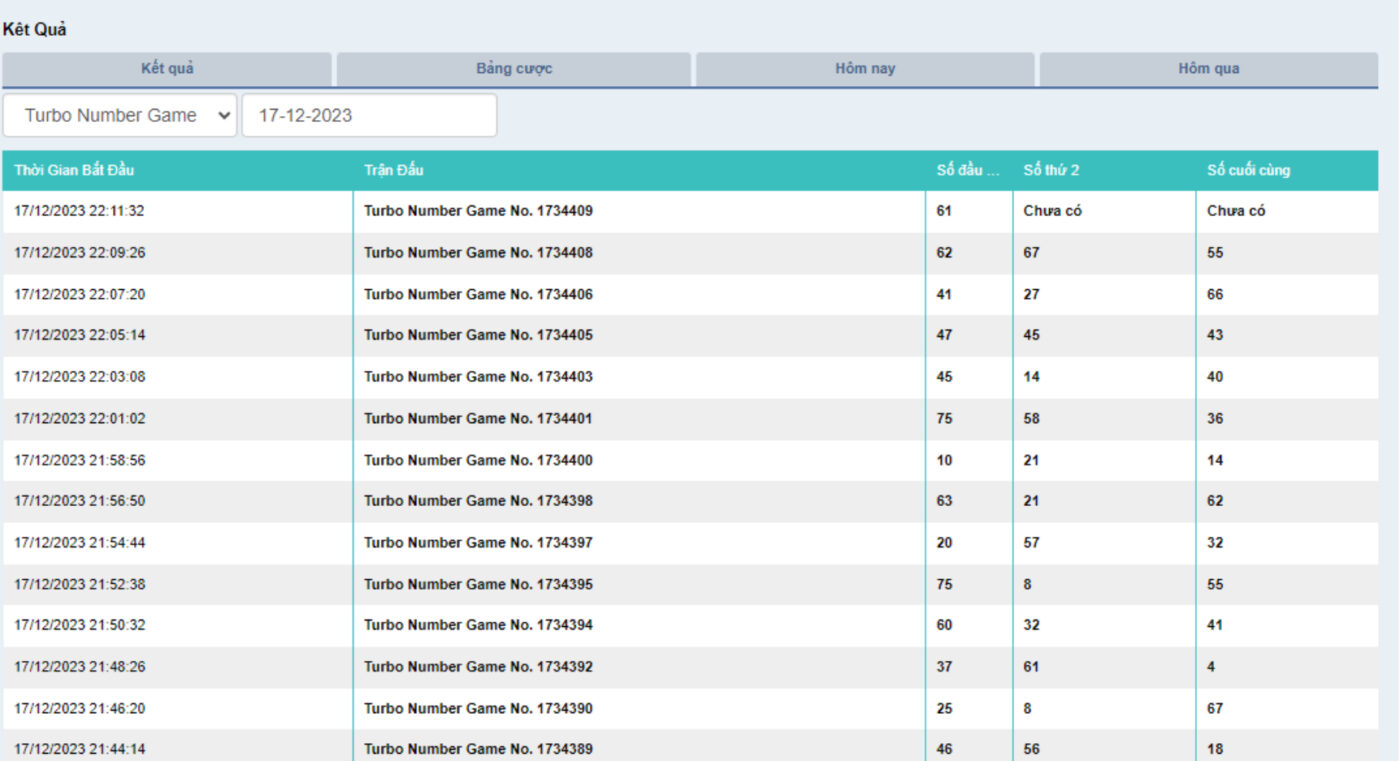Click the start time 17/12/2023 21:58:56
Viewport: 1400px width, 761px height.
79,460
